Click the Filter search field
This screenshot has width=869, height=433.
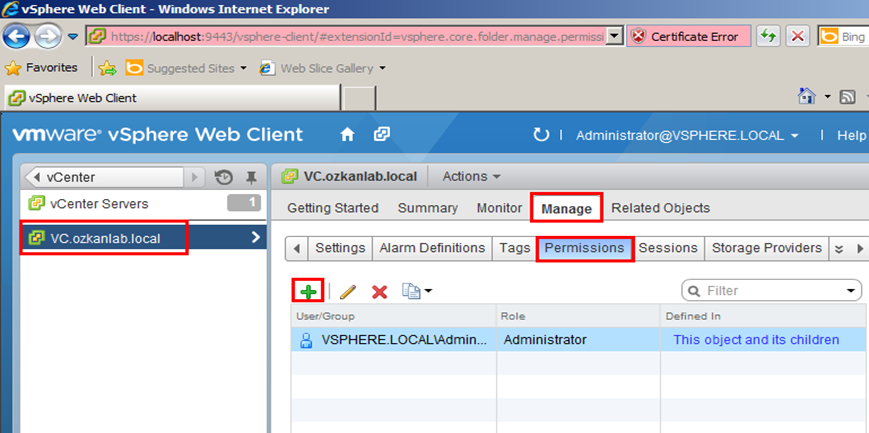point(771,291)
